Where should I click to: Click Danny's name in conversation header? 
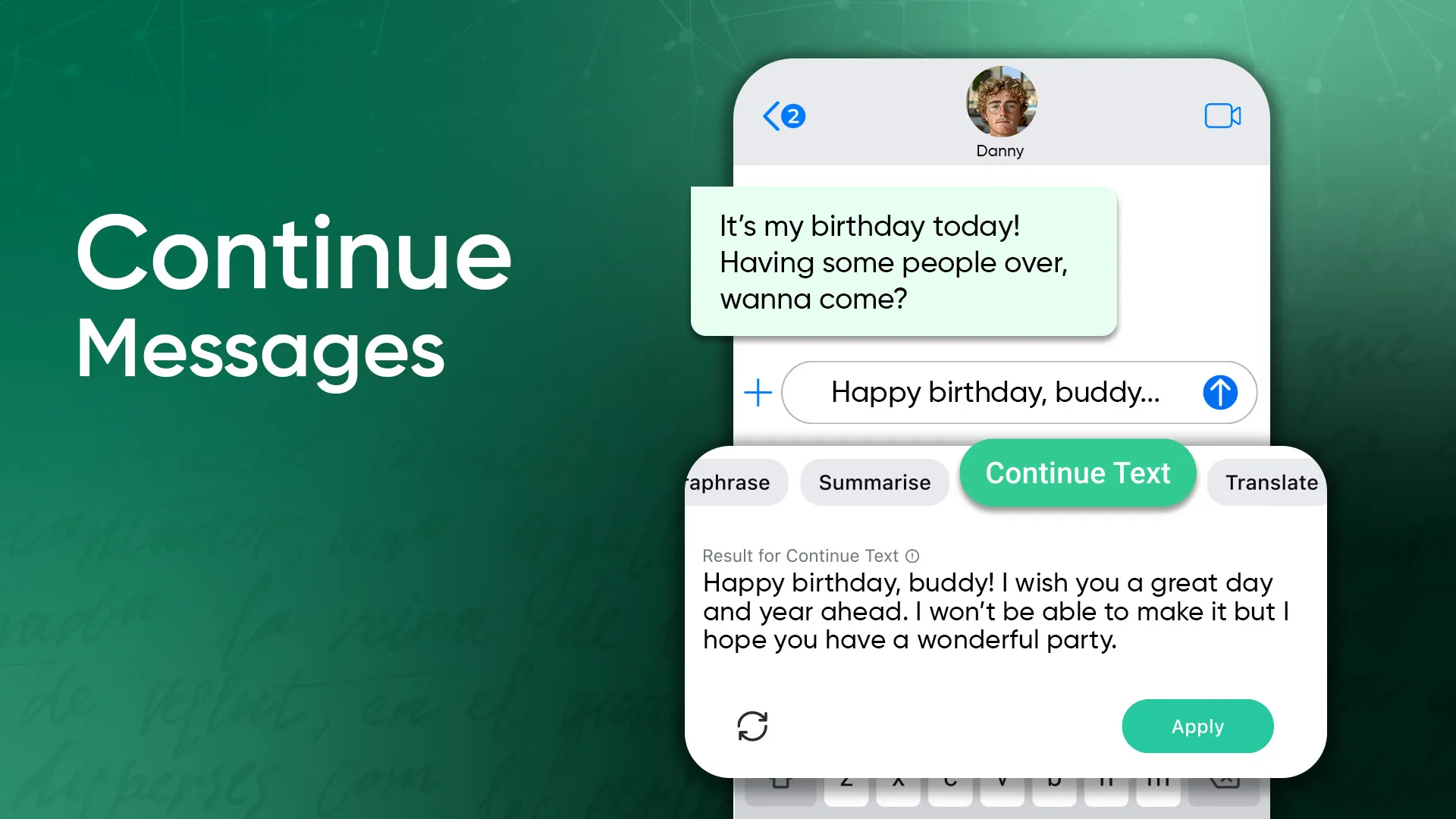[999, 151]
